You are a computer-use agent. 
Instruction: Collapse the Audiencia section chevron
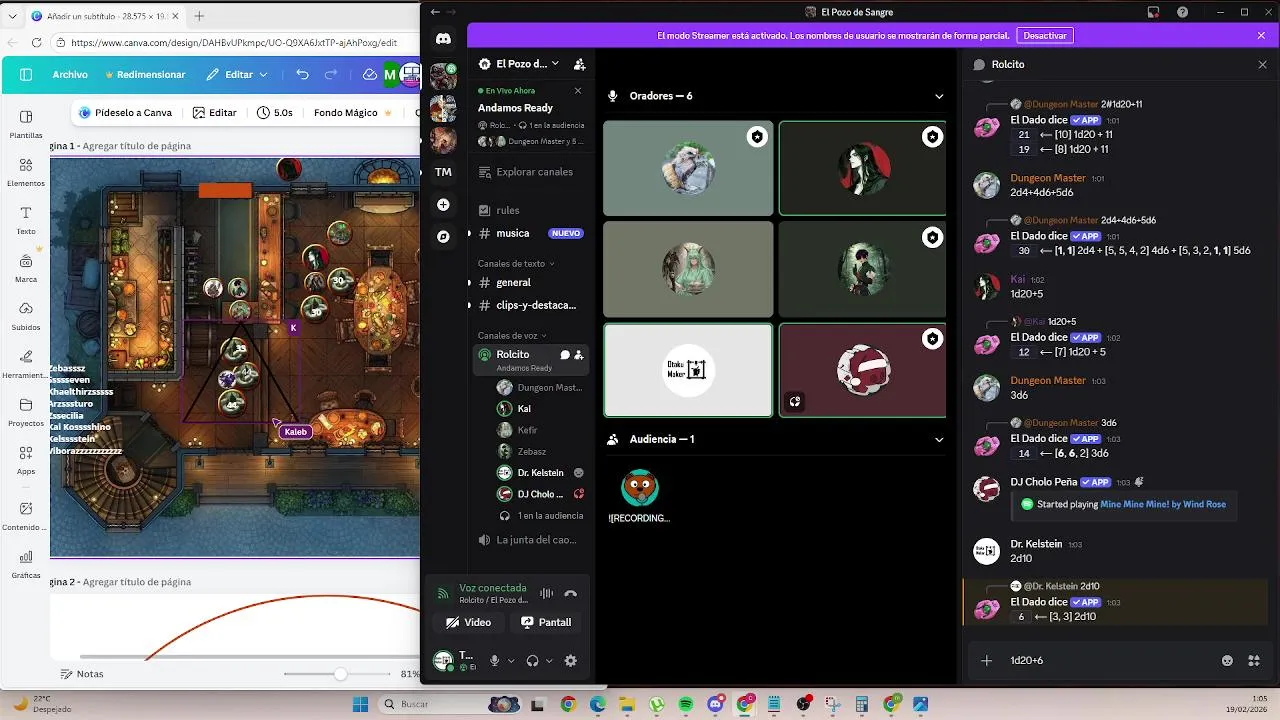point(938,439)
